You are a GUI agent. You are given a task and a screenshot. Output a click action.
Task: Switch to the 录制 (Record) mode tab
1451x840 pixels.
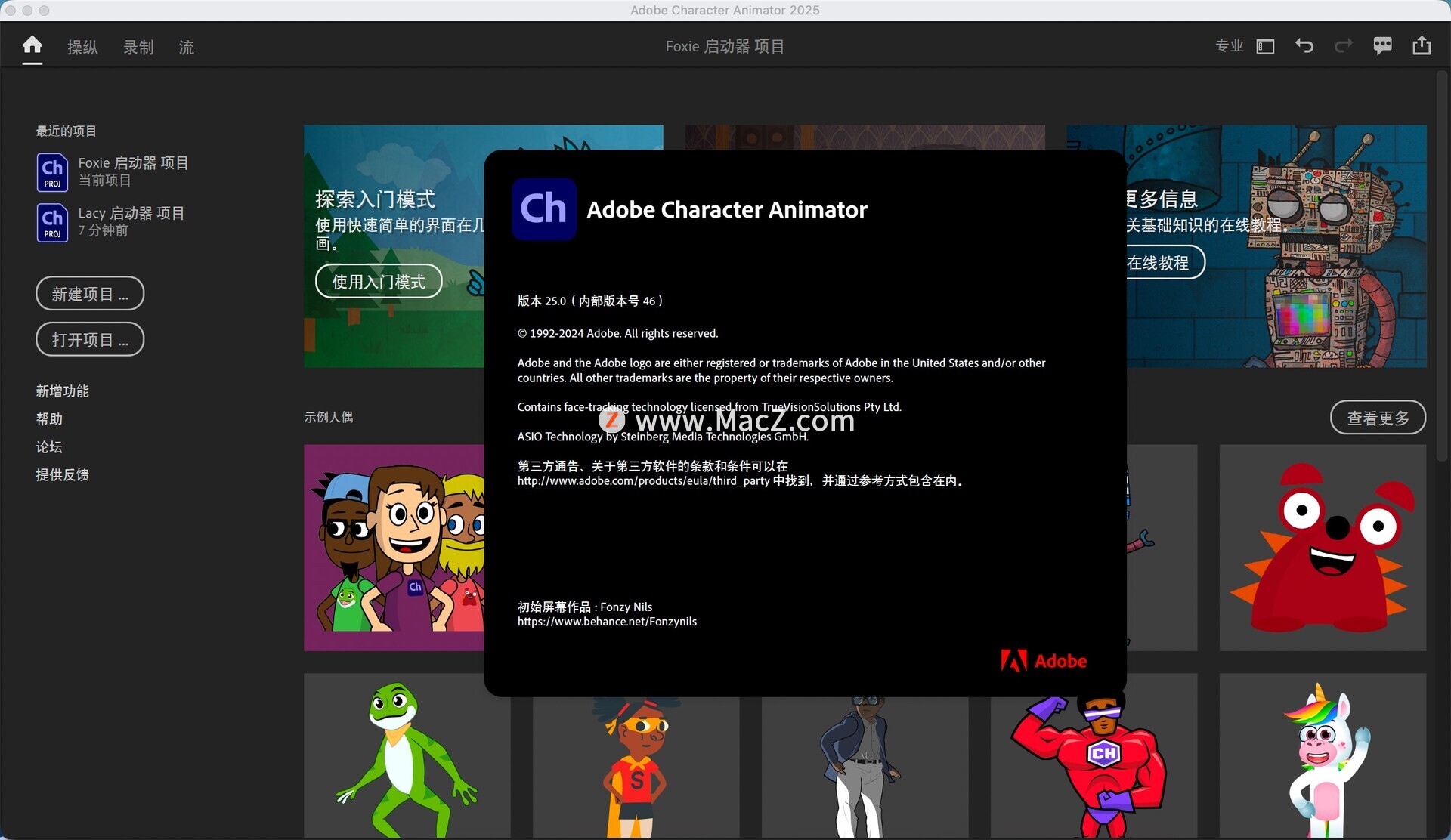pos(138,47)
